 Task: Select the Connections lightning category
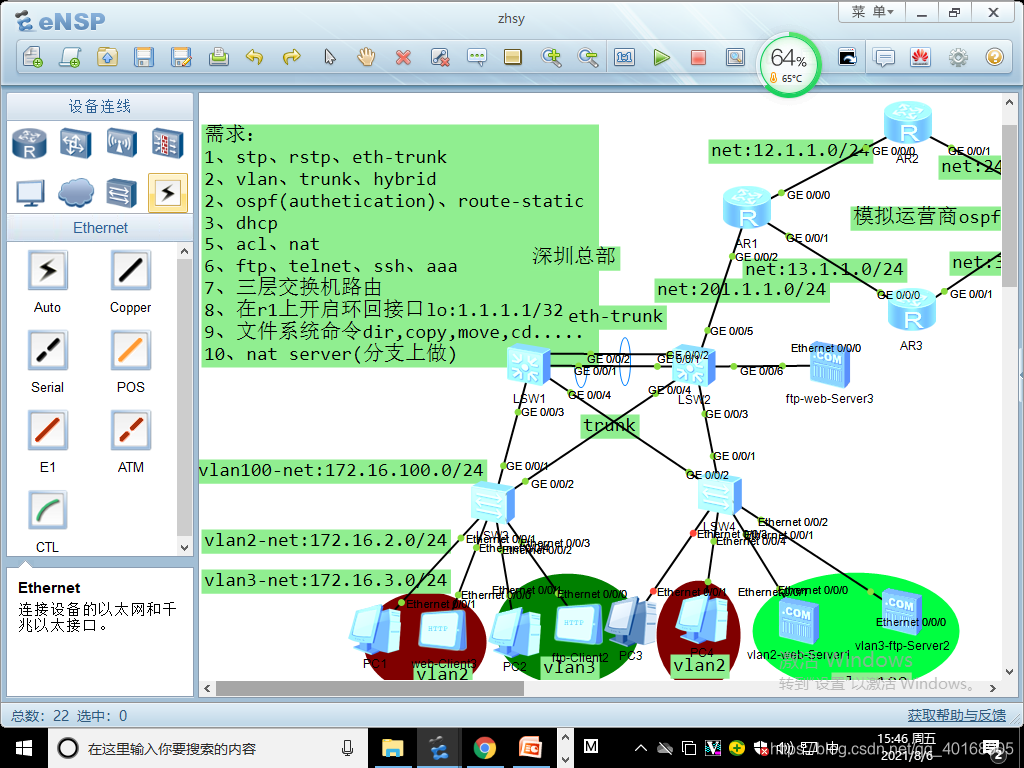168,193
